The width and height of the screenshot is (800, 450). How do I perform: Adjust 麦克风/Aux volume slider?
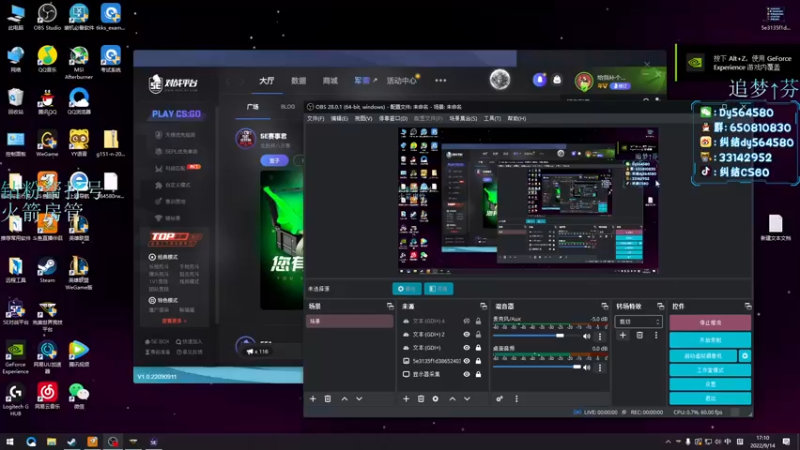tap(536, 336)
